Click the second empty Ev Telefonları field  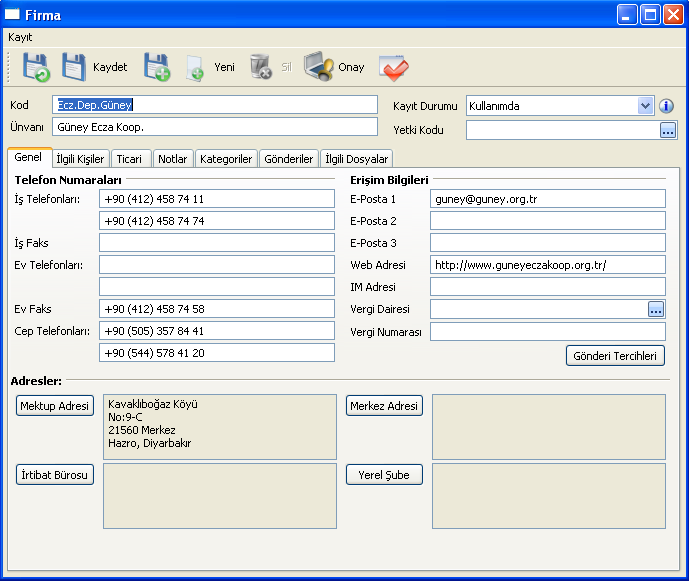(x=217, y=287)
